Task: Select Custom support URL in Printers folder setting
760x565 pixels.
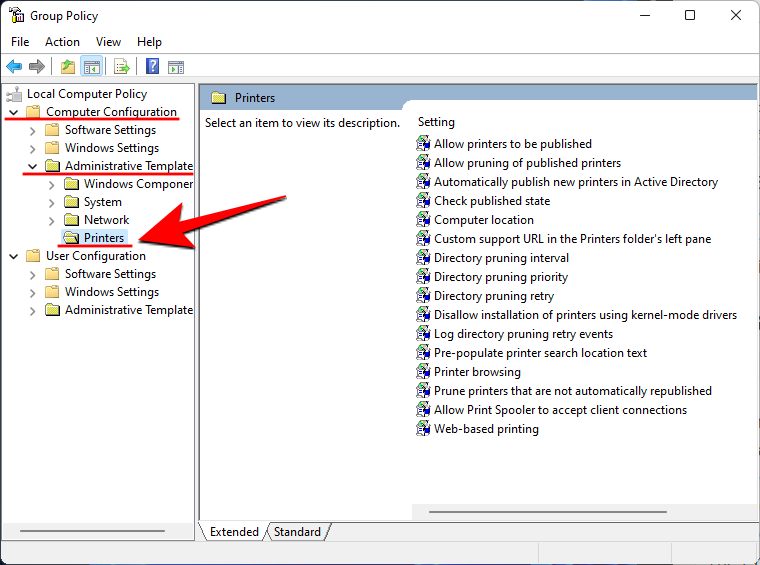Action: click(x=572, y=238)
